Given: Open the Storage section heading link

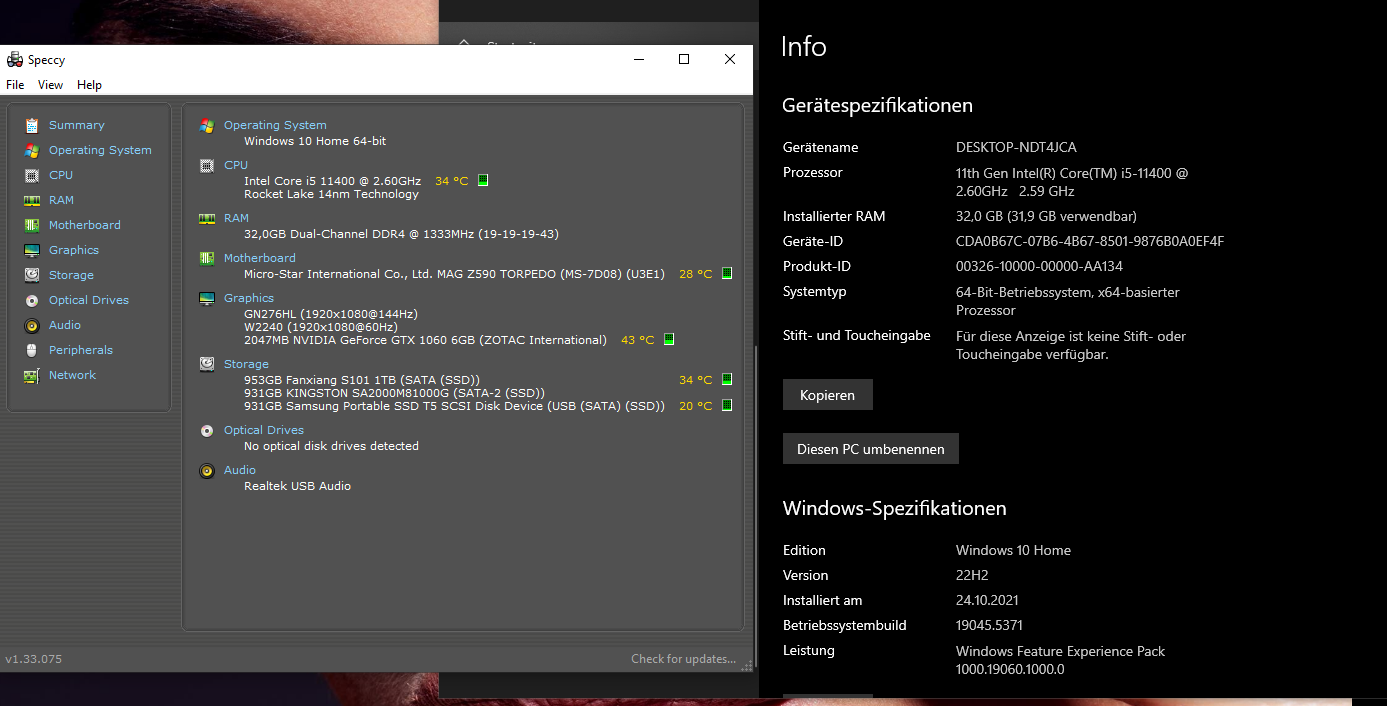Looking at the screenshot, I should [246, 364].
